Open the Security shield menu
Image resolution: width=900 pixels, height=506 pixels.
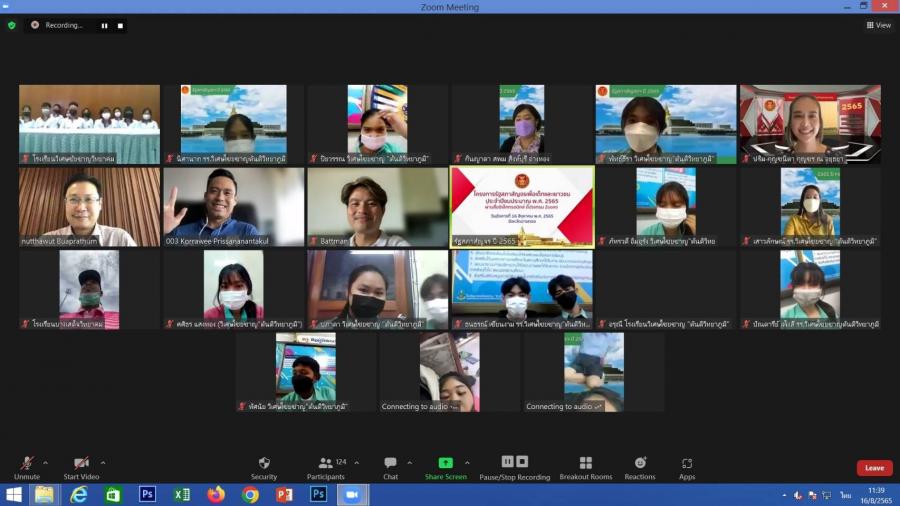pos(264,467)
